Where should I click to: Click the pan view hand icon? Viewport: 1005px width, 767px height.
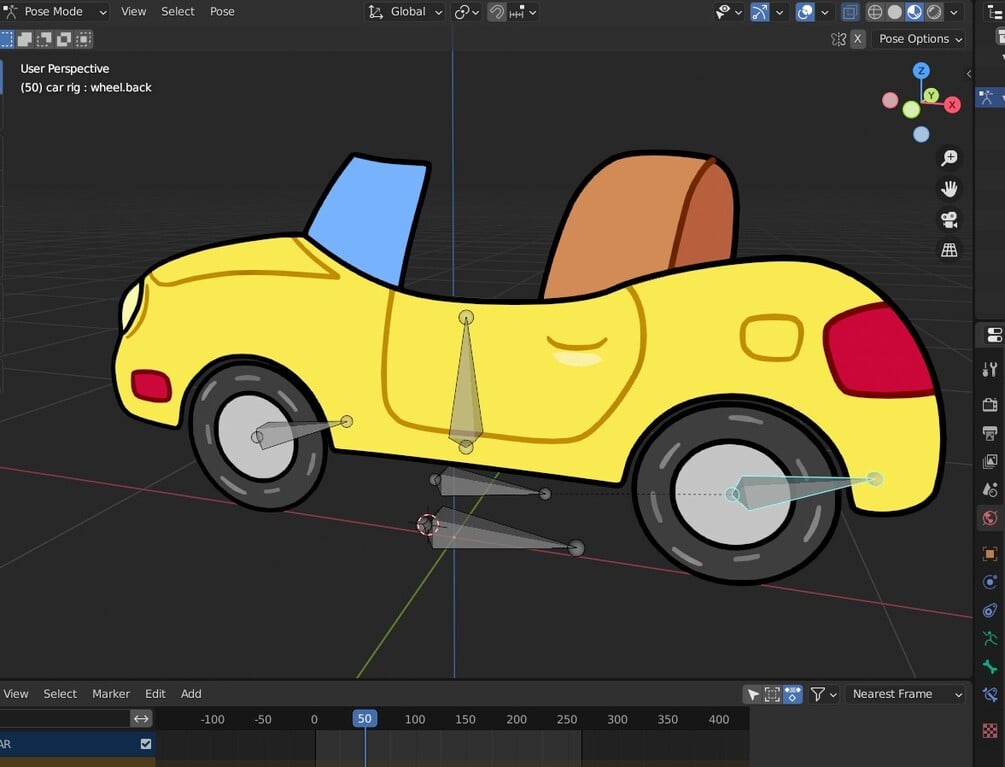(949, 188)
